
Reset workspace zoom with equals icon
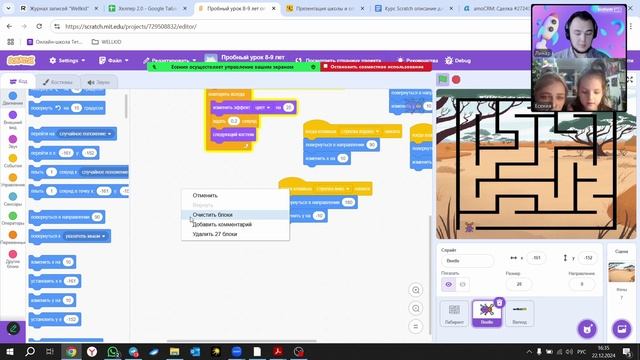click(416, 326)
